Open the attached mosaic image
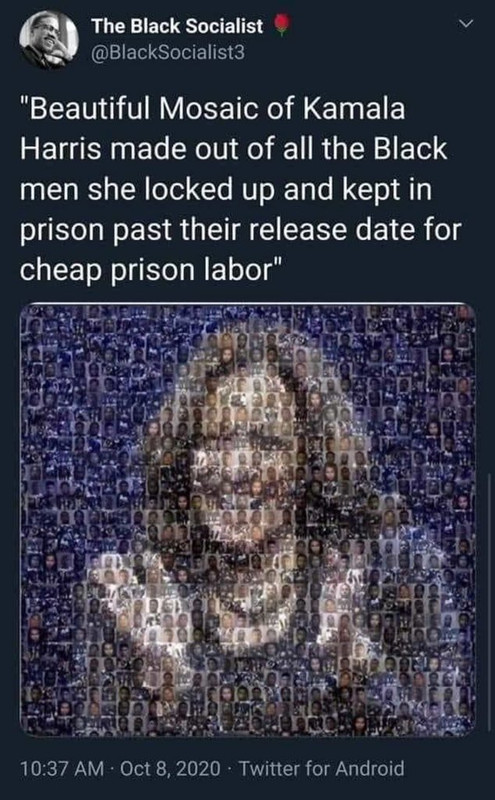495x800 pixels. click(x=248, y=520)
